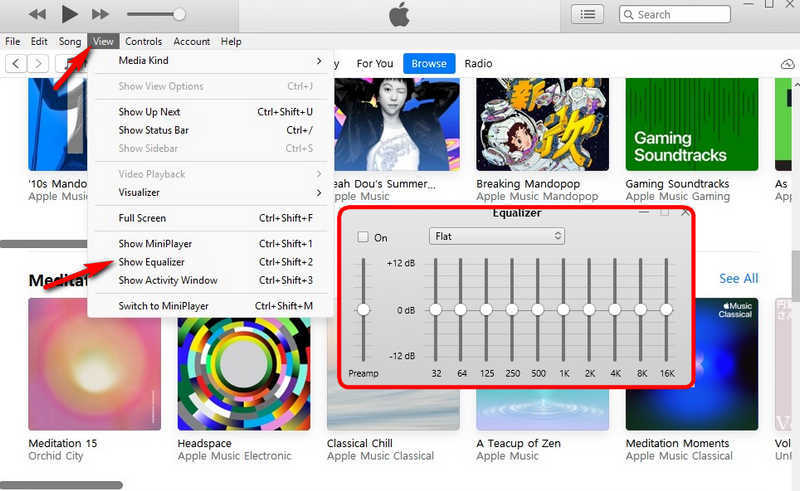Switch to the For You tab
800x491 pixels.
tap(375, 64)
